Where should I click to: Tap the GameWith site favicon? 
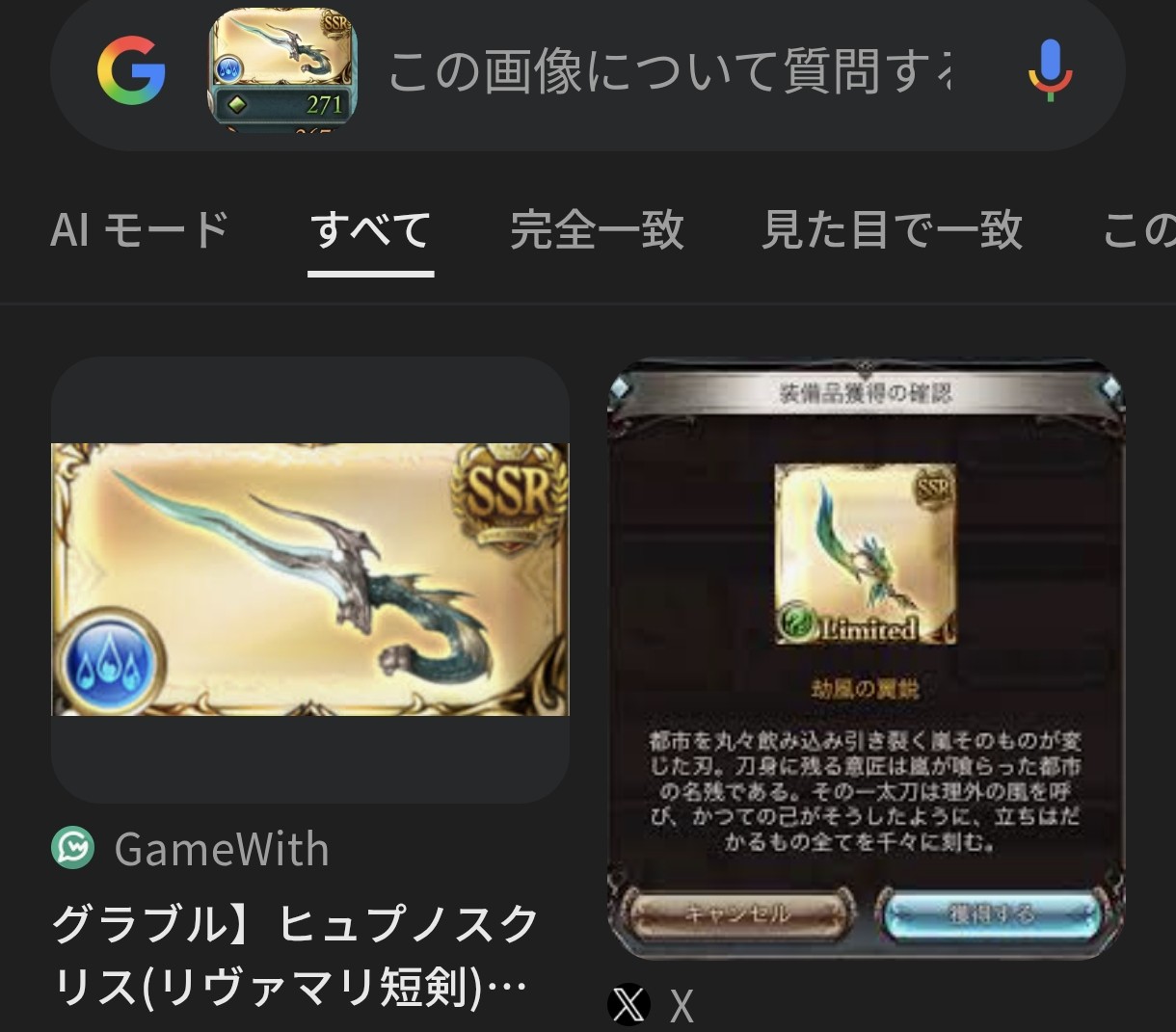(x=73, y=849)
